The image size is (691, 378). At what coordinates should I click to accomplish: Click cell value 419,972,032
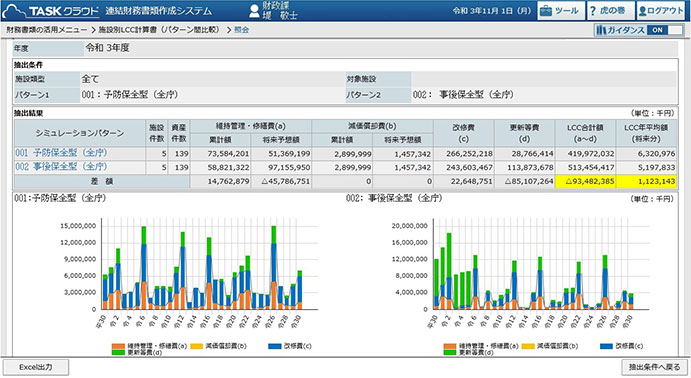click(586, 154)
